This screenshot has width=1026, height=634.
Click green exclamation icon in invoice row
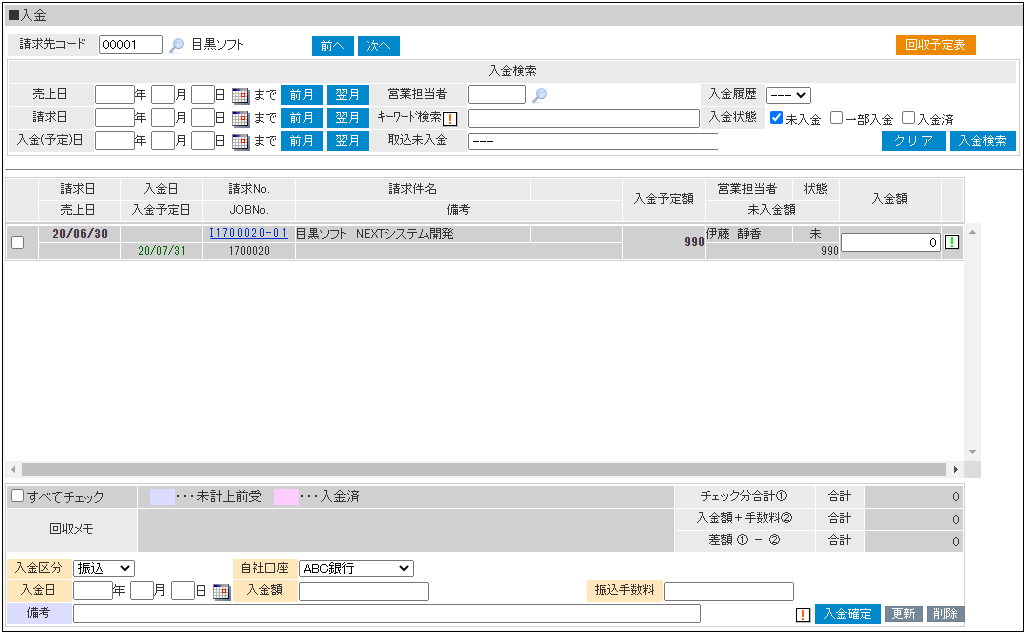point(952,242)
